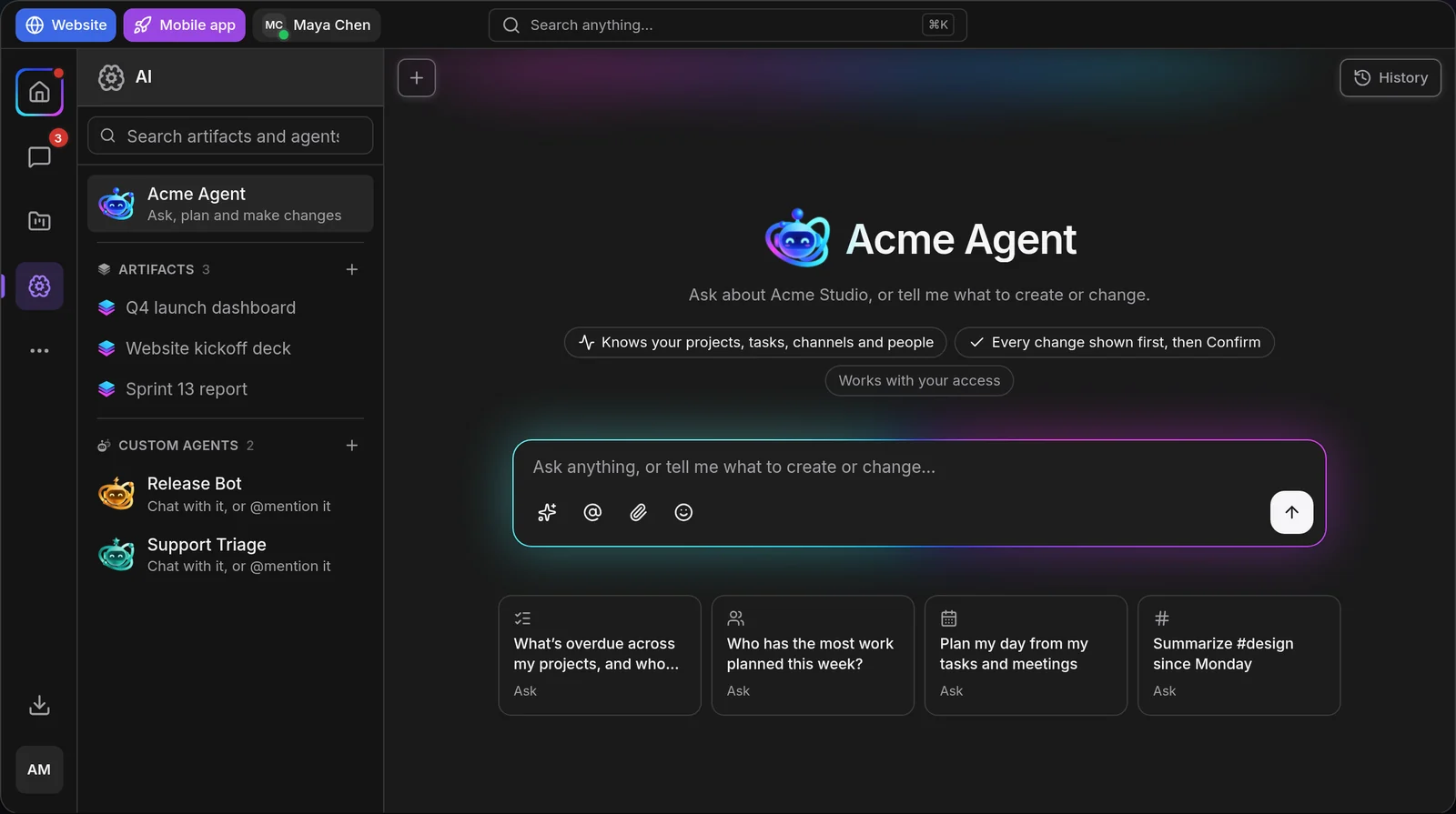The width and height of the screenshot is (1456, 814).
Task: Add a new artifact with the plus icon
Action: pyautogui.click(x=352, y=269)
